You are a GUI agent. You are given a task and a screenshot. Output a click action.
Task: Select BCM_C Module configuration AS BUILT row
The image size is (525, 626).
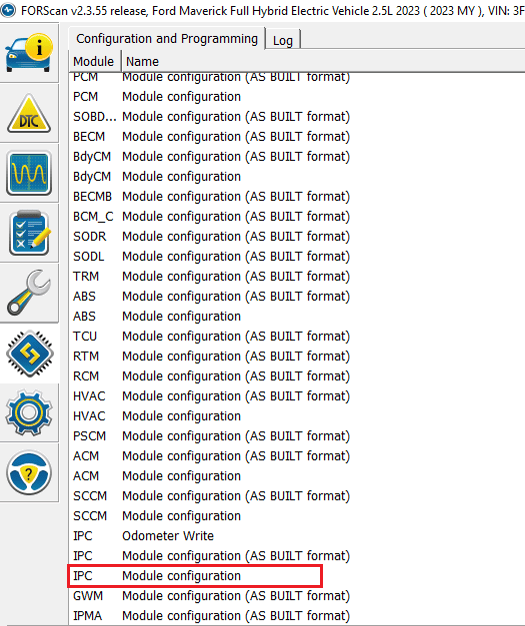pyautogui.click(x=297, y=216)
